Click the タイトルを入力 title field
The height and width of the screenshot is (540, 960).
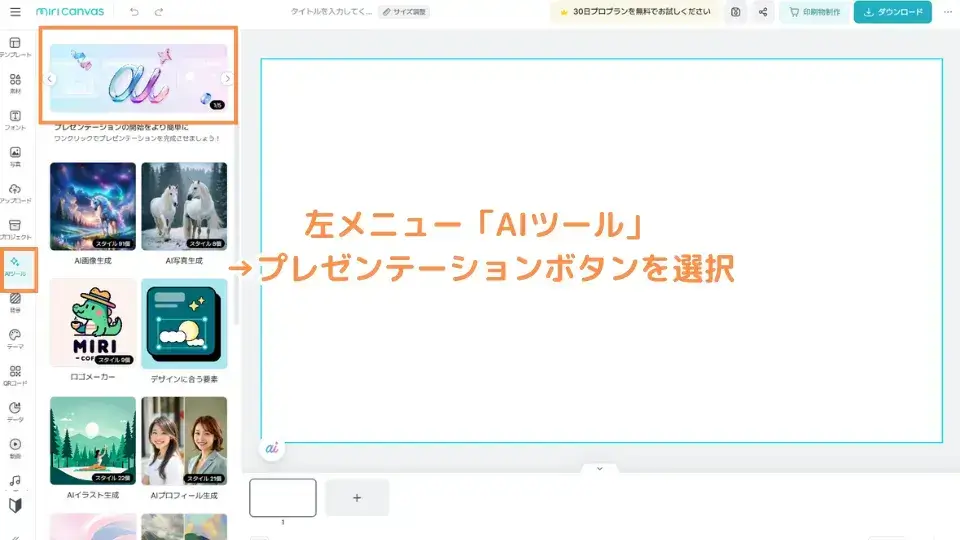[x=331, y=12]
